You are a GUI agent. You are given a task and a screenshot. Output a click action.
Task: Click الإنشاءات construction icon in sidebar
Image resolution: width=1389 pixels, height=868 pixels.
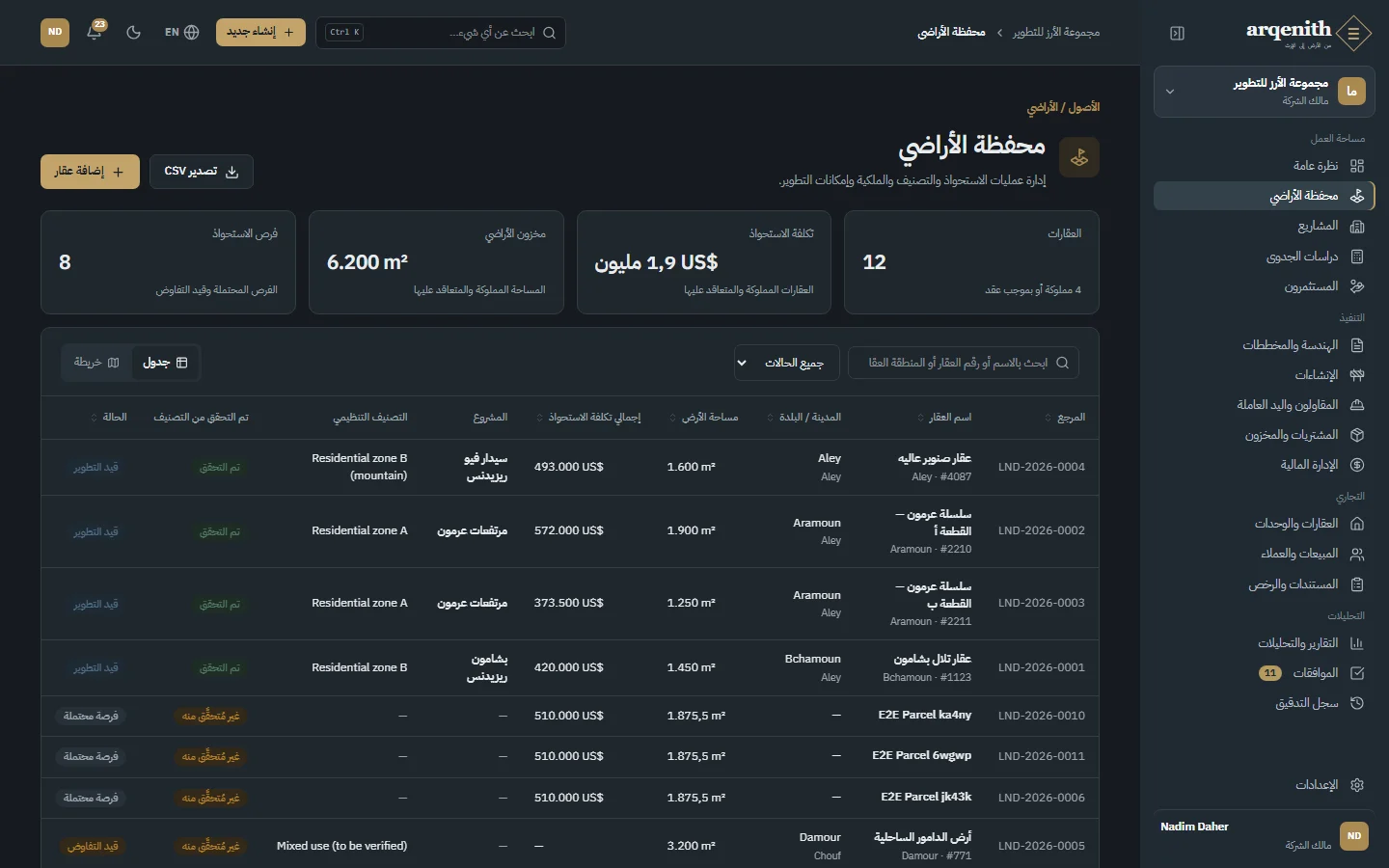[1357, 375]
